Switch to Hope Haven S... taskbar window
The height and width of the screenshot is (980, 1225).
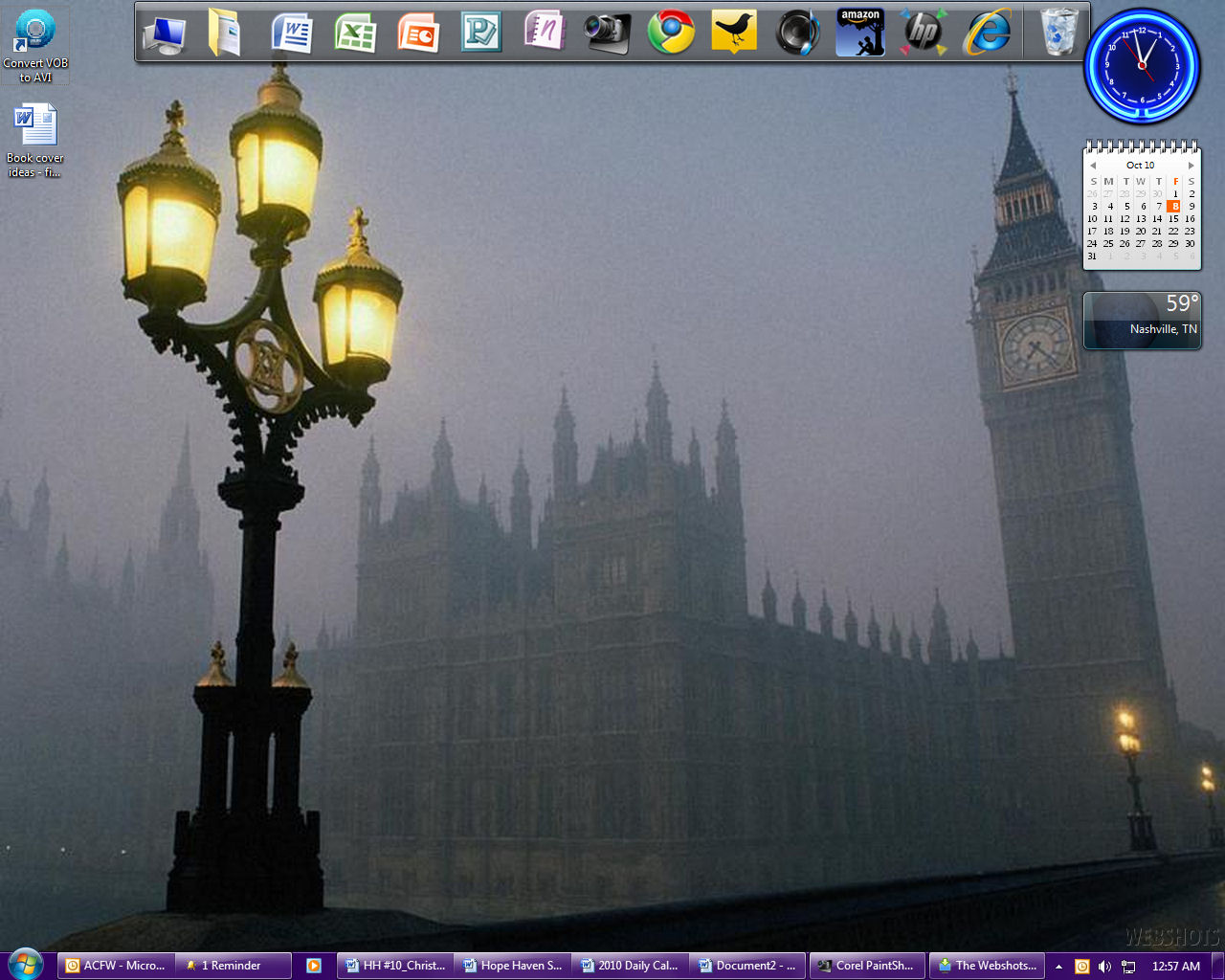pos(513,966)
